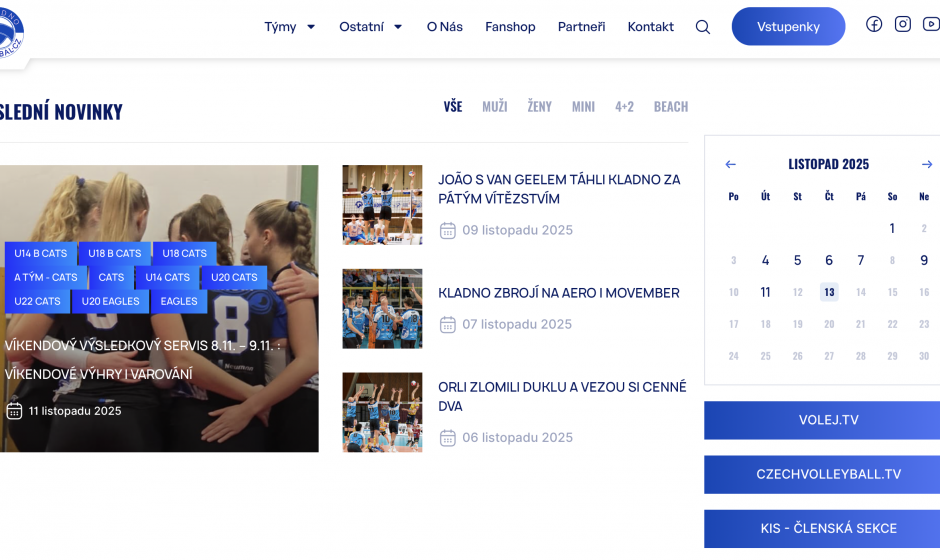Filter news by the BEACH tab

pos(670,107)
